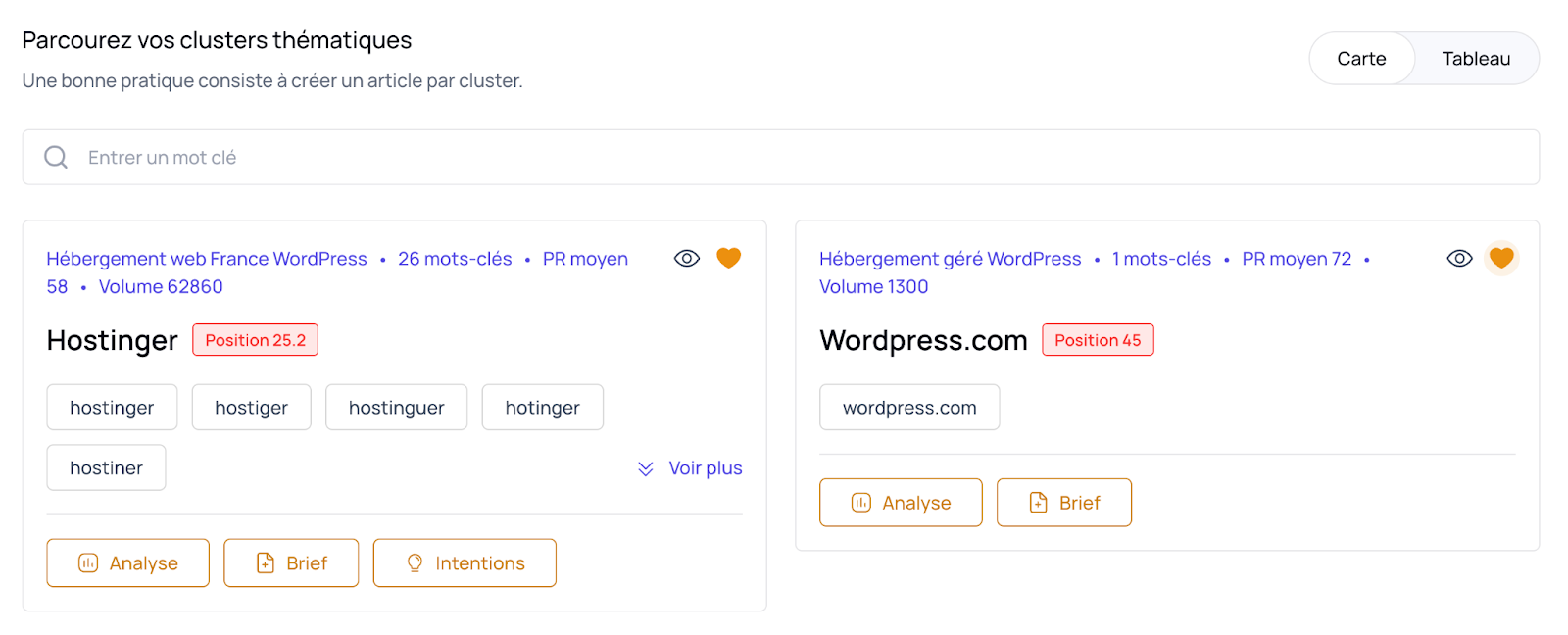The image size is (1568, 635).
Task: Focus the keyword search field
Action: 784,158
